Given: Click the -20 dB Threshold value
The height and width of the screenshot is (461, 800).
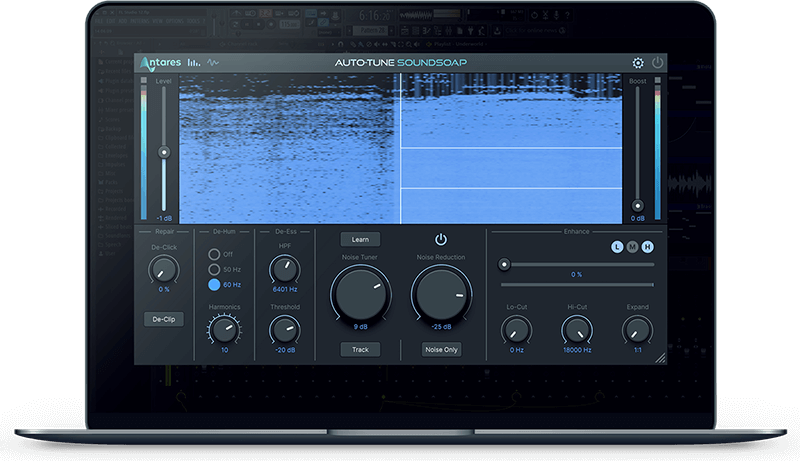Looking at the screenshot, I should tap(285, 350).
